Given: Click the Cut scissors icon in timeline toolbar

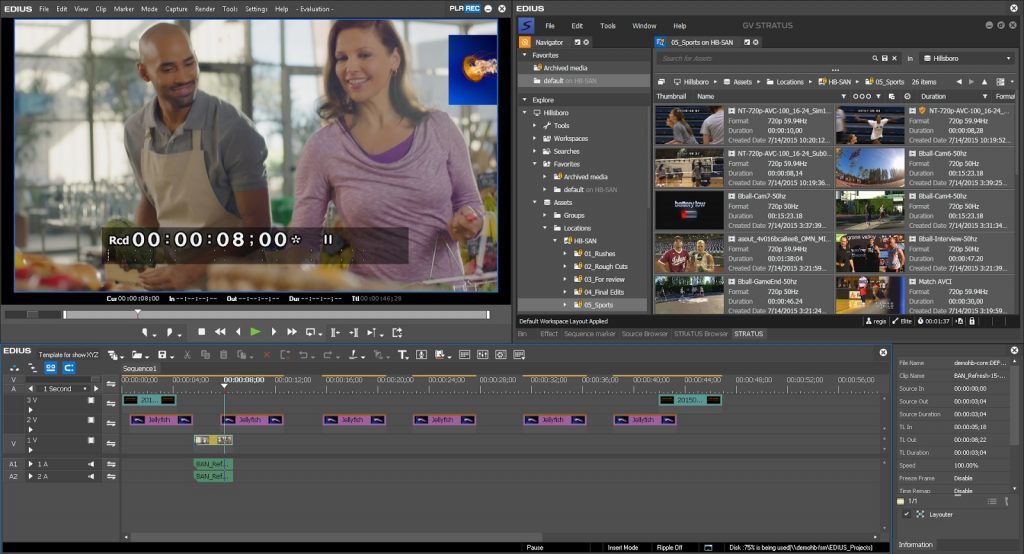Looking at the screenshot, I should (187, 355).
